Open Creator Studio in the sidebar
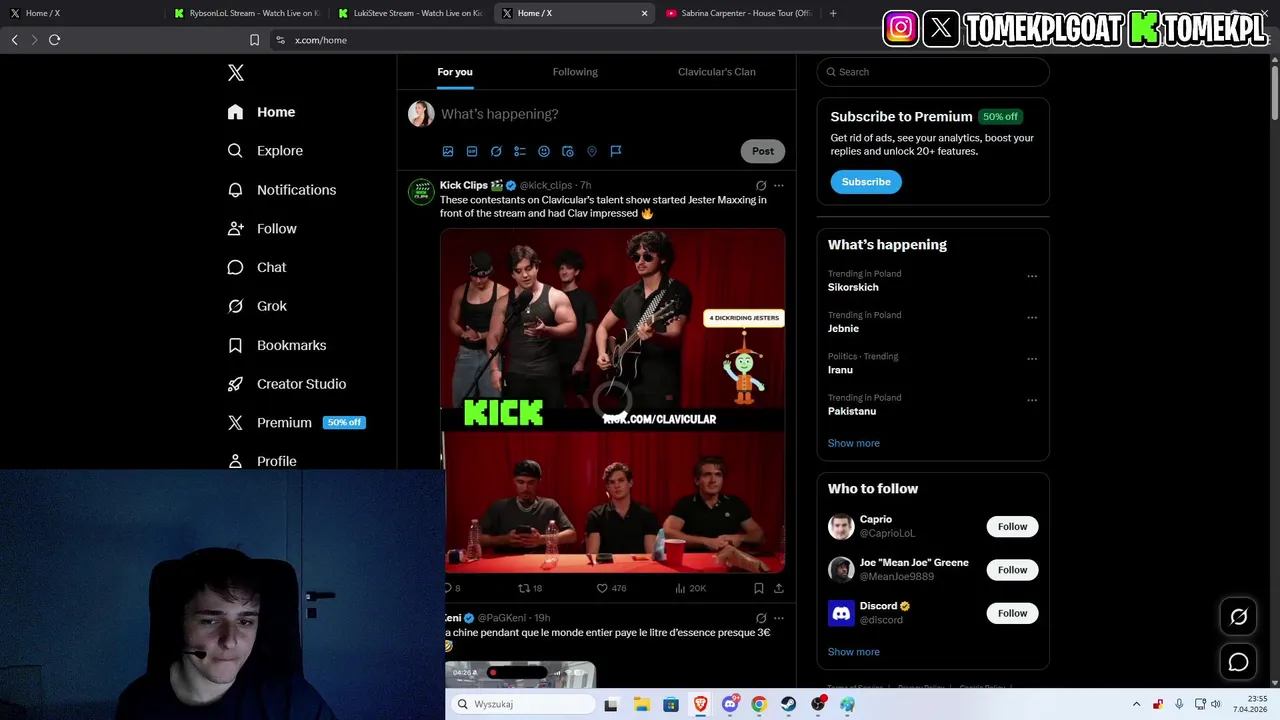The width and height of the screenshot is (1280, 720). (287, 384)
